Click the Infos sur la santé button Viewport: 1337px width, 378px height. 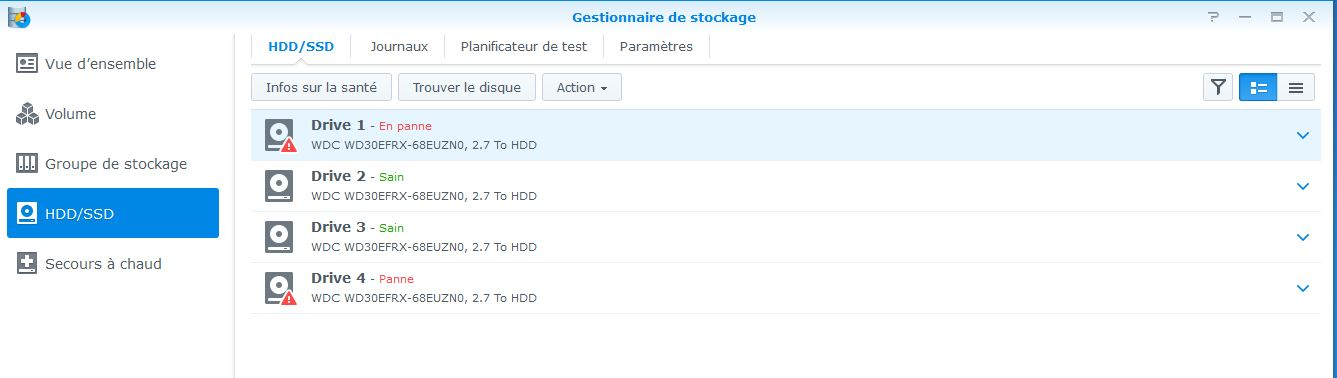pos(321,87)
